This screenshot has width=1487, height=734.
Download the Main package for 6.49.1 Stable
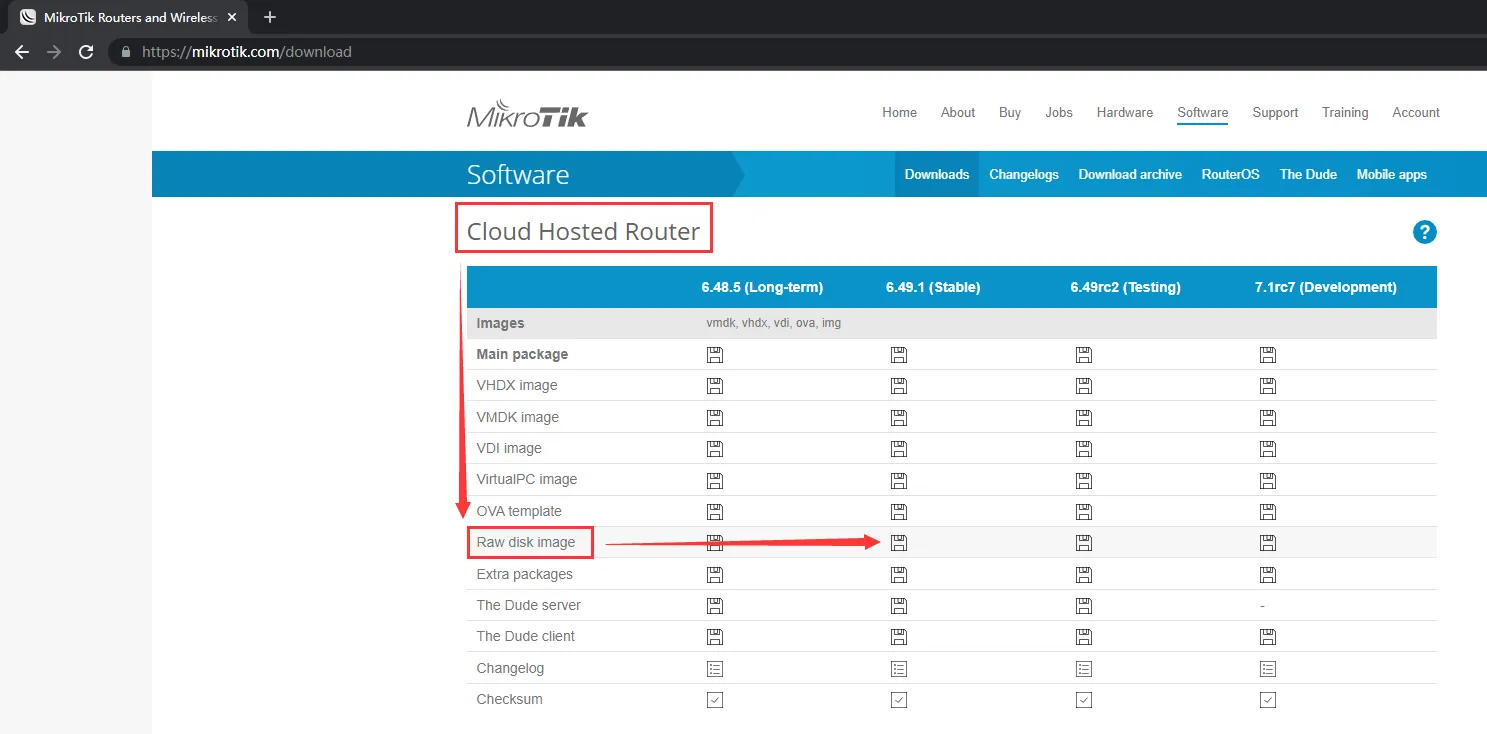click(x=898, y=354)
